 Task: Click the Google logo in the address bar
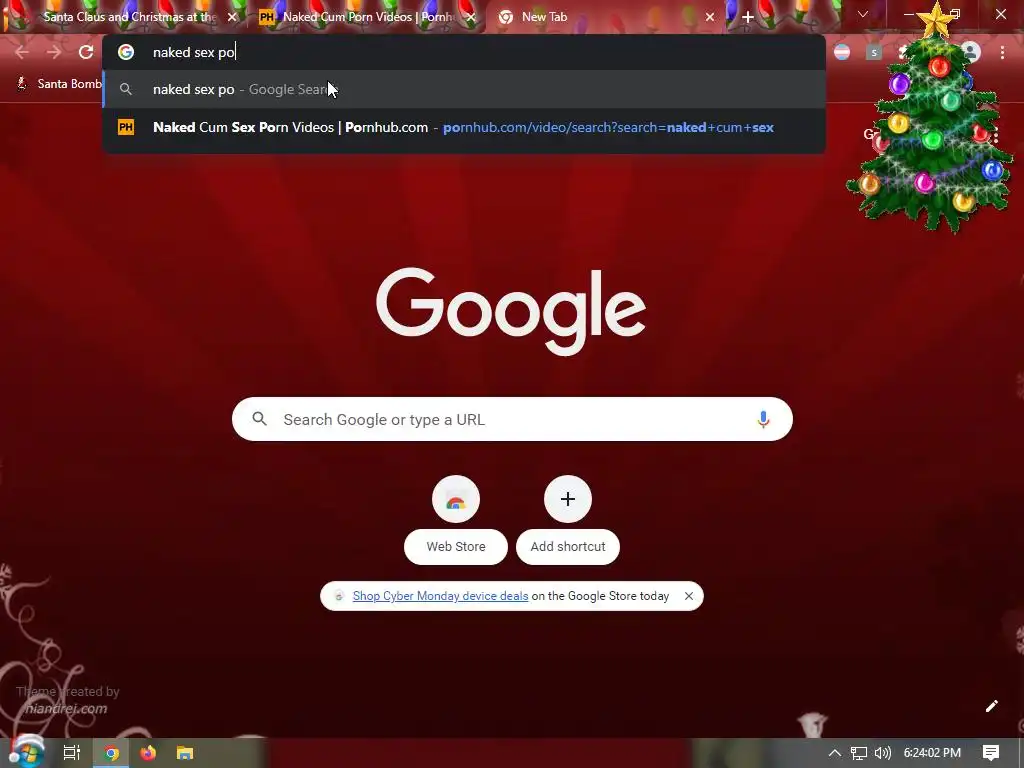[x=125, y=52]
